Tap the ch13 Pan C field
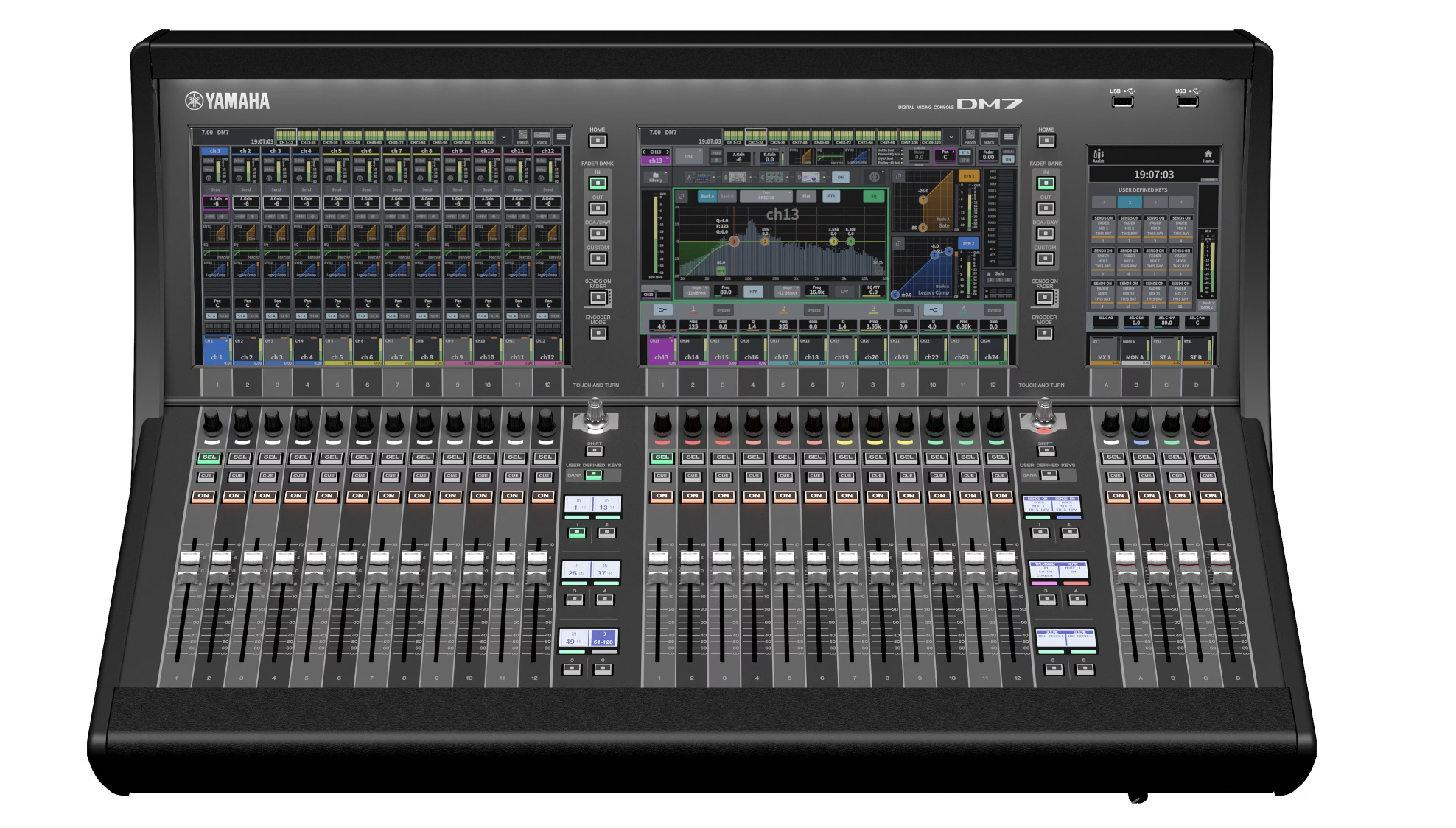 pos(945,155)
